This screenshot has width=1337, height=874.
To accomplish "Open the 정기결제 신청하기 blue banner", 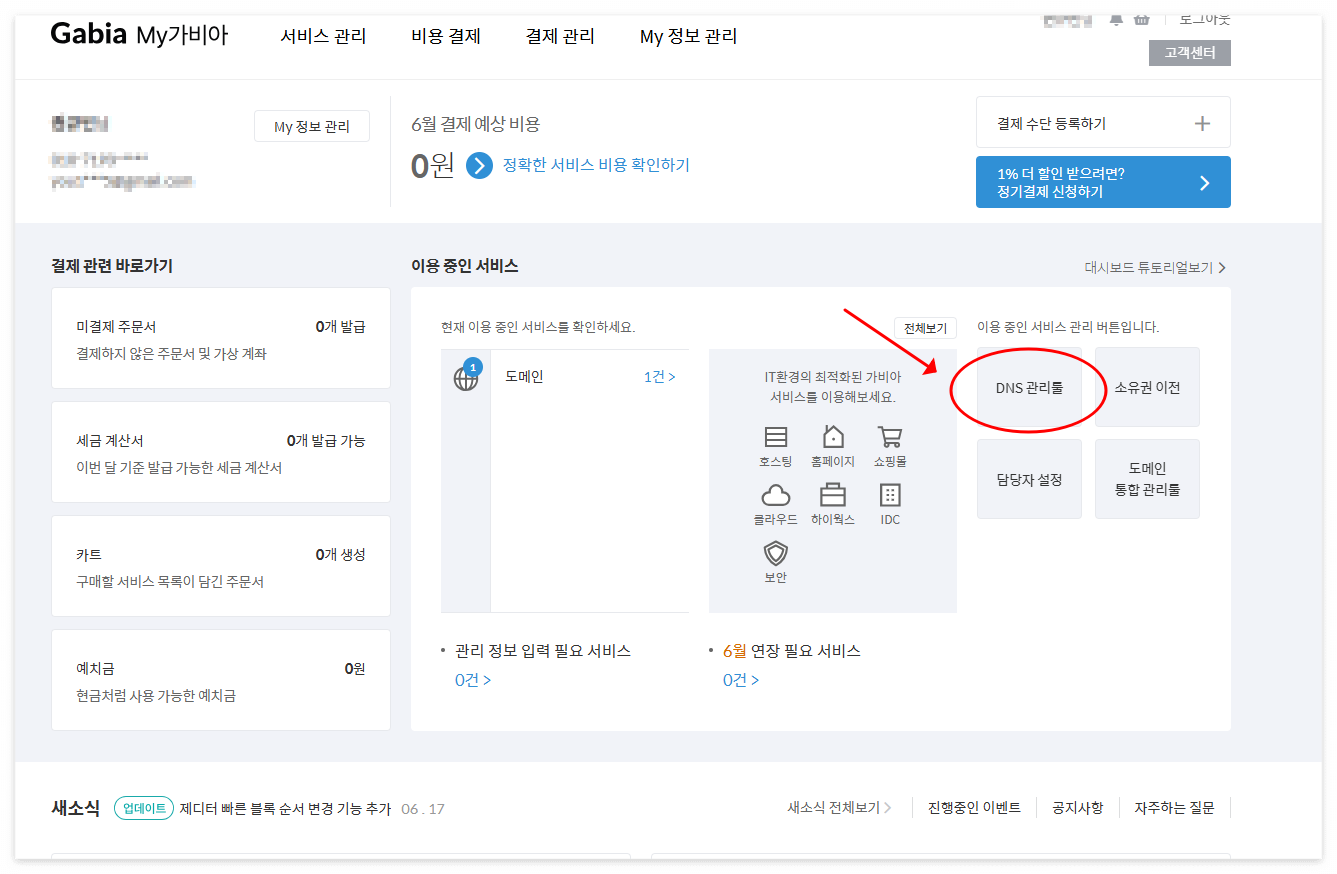I will click(1103, 182).
